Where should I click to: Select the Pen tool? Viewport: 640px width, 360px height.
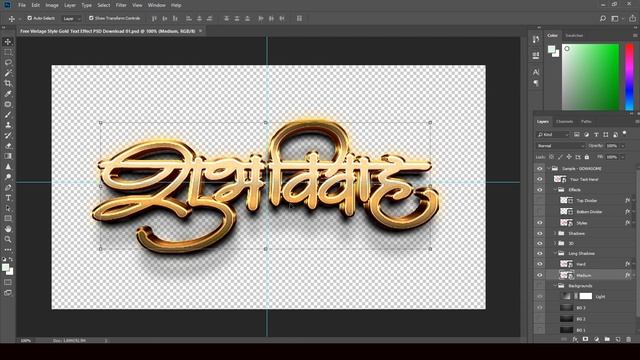(x=8, y=187)
